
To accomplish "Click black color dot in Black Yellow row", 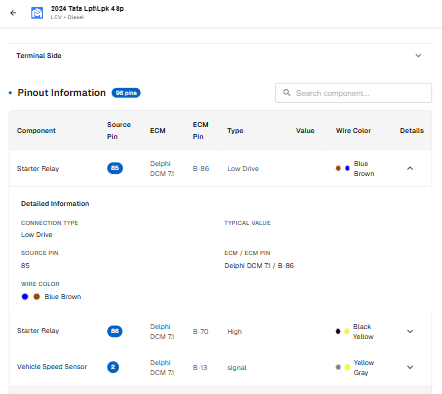I will click(338, 331).
